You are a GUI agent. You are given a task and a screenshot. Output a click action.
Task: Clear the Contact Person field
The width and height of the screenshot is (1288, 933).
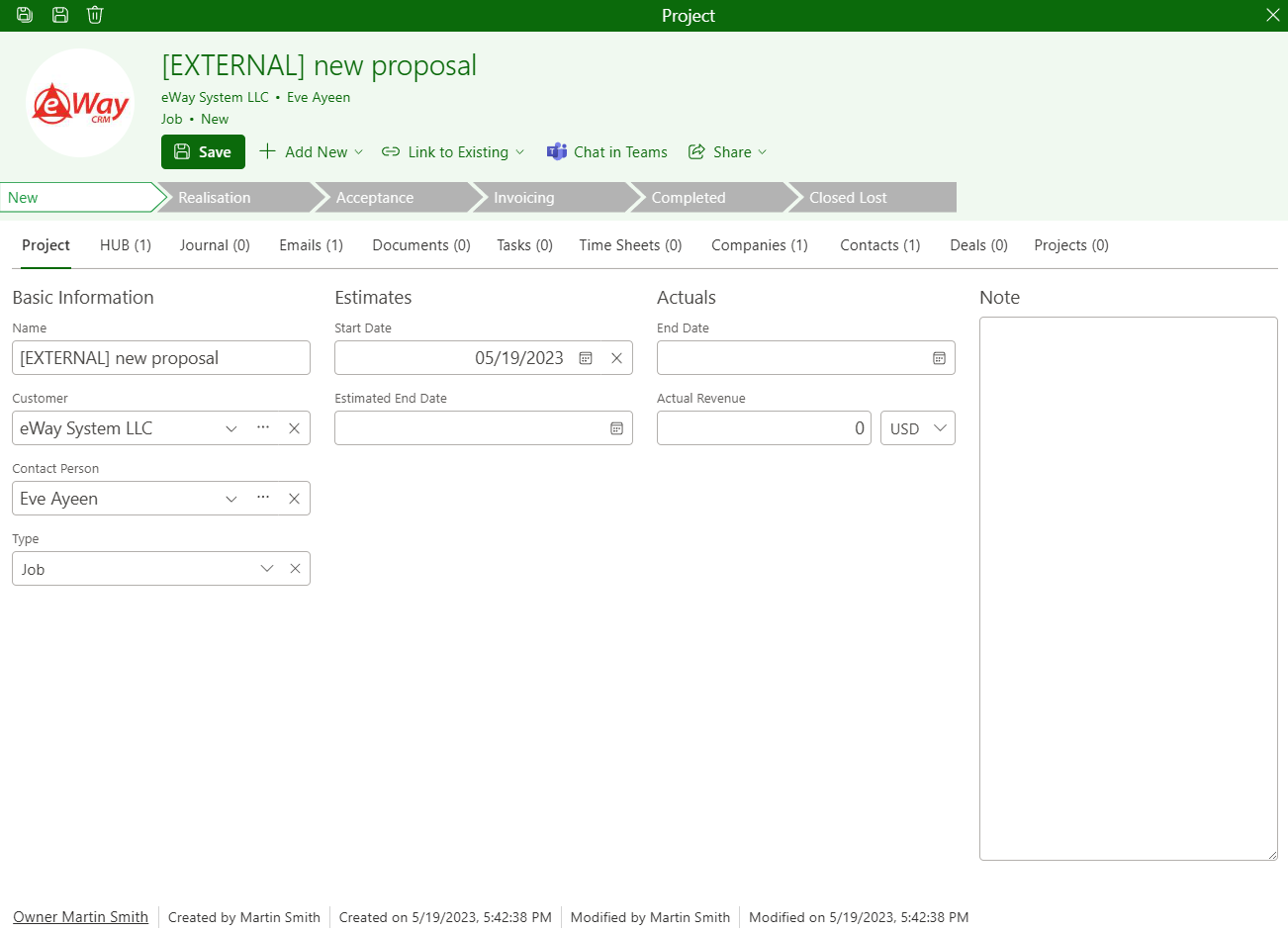pyautogui.click(x=294, y=499)
